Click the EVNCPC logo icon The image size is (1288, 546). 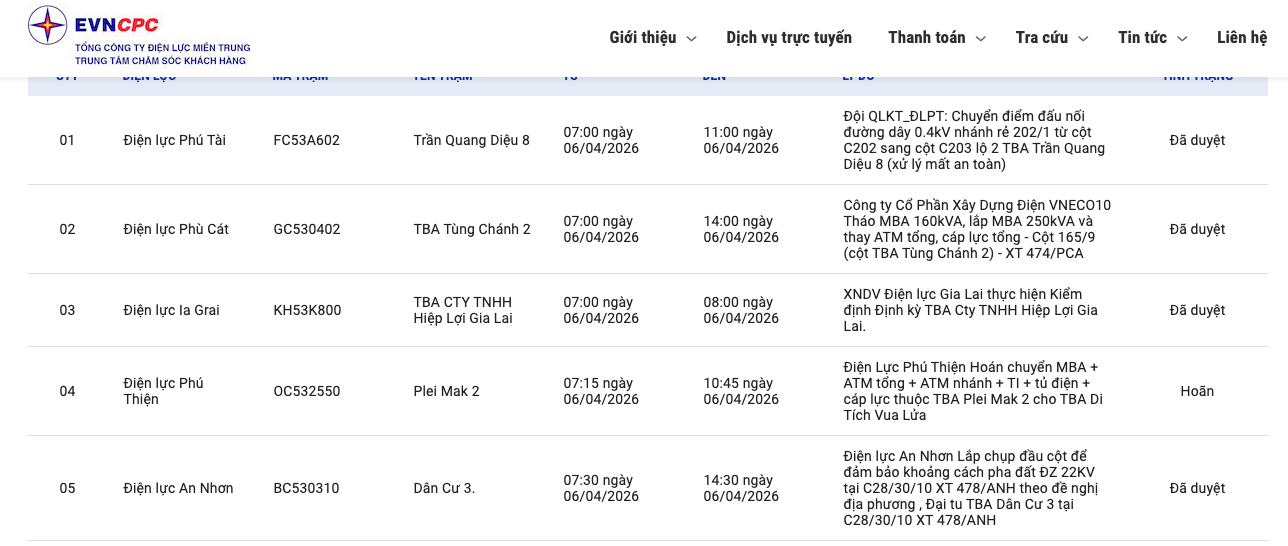[47, 25]
